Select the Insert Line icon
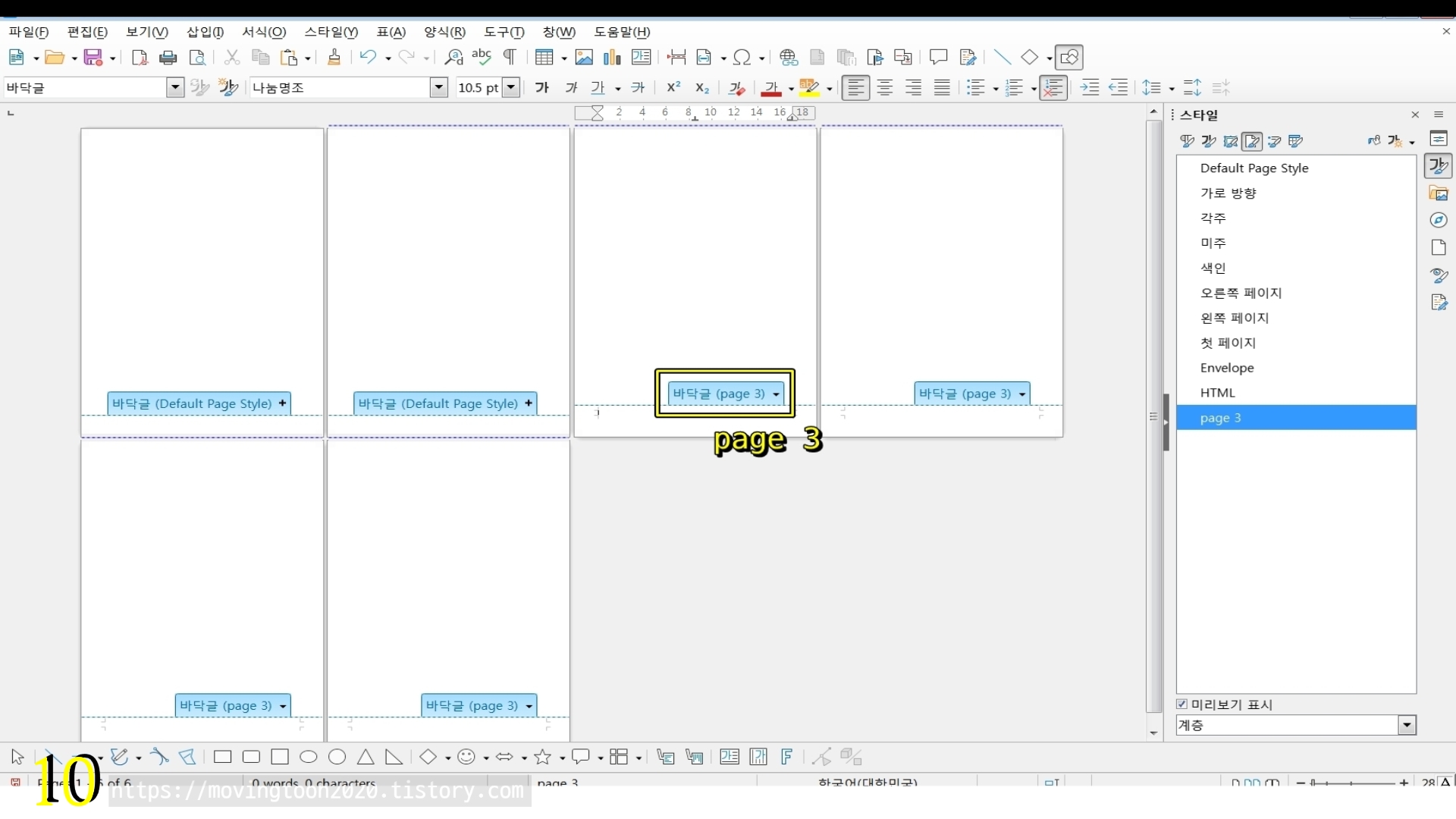 click(1003, 58)
